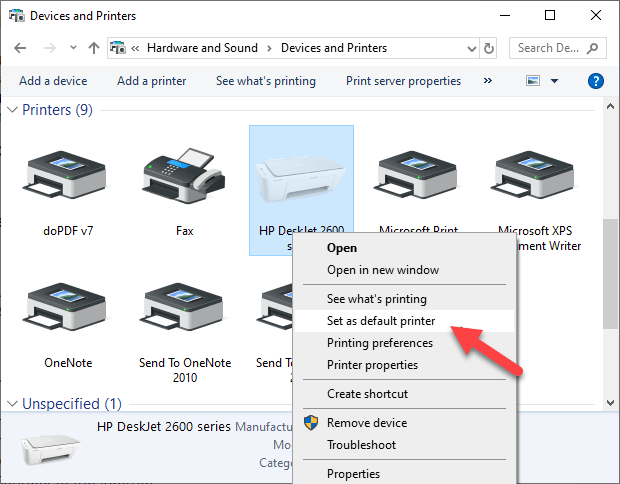620x484 pixels.
Task: Collapse the Printers (9) group
Action: pyautogui.click(x=13, y=110)
